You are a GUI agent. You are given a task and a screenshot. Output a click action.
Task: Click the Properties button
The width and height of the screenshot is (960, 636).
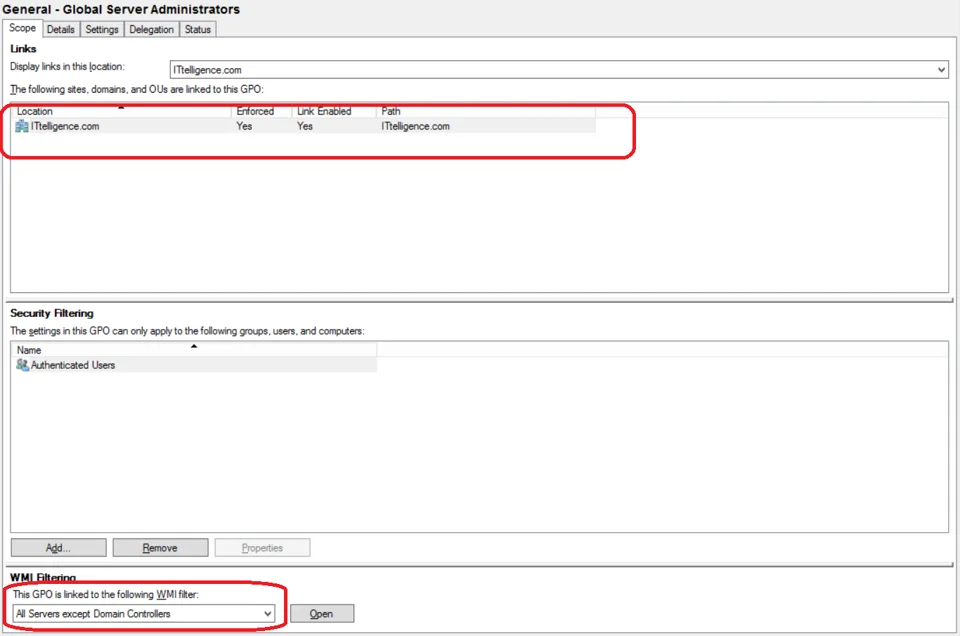[x=262, y=548]
